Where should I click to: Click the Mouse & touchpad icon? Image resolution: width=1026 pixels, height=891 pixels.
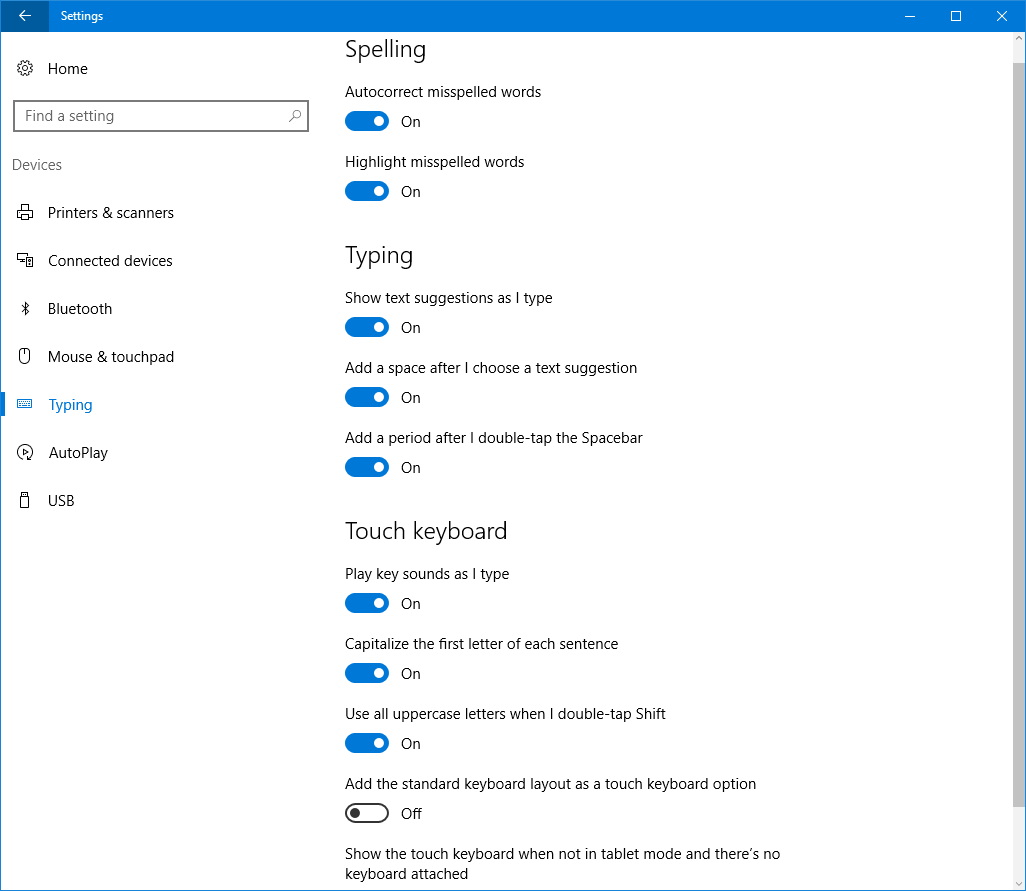tap(25, 357)
